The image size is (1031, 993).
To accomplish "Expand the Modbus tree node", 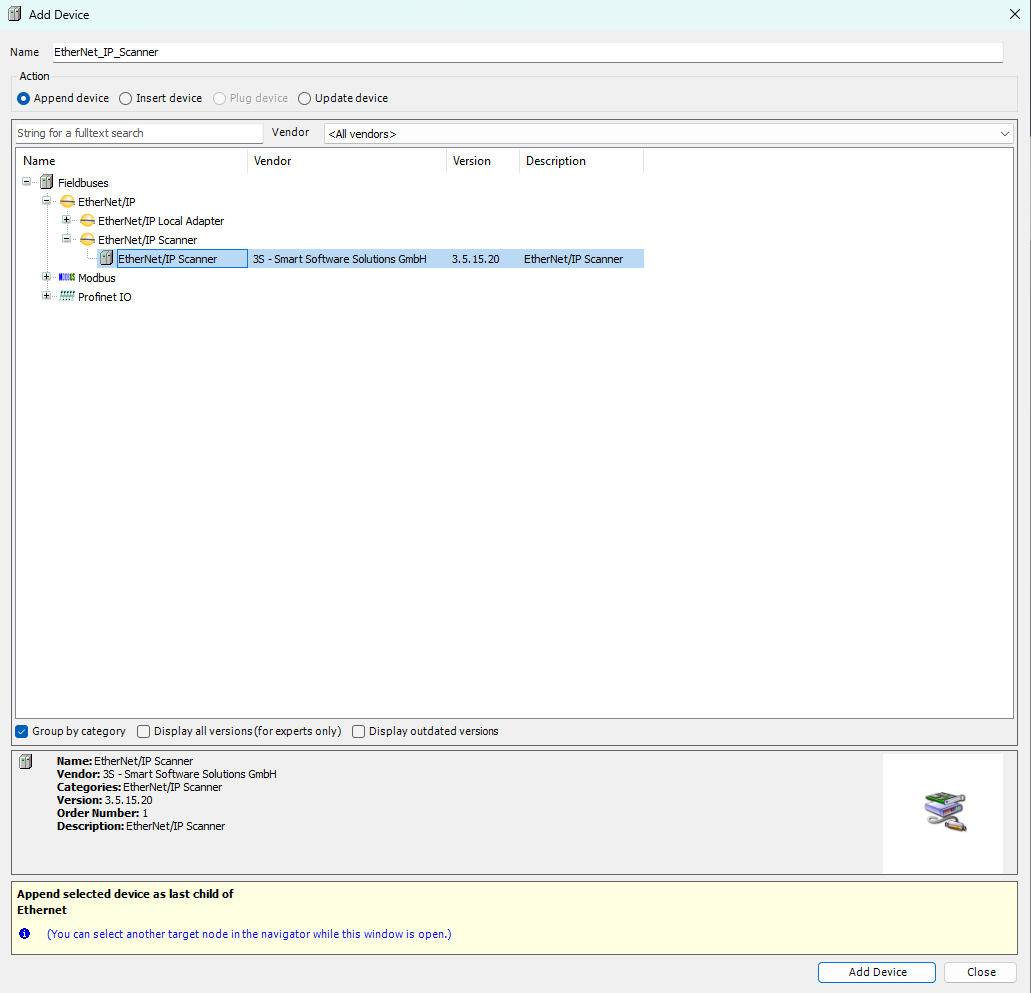I will click(46, 277).
